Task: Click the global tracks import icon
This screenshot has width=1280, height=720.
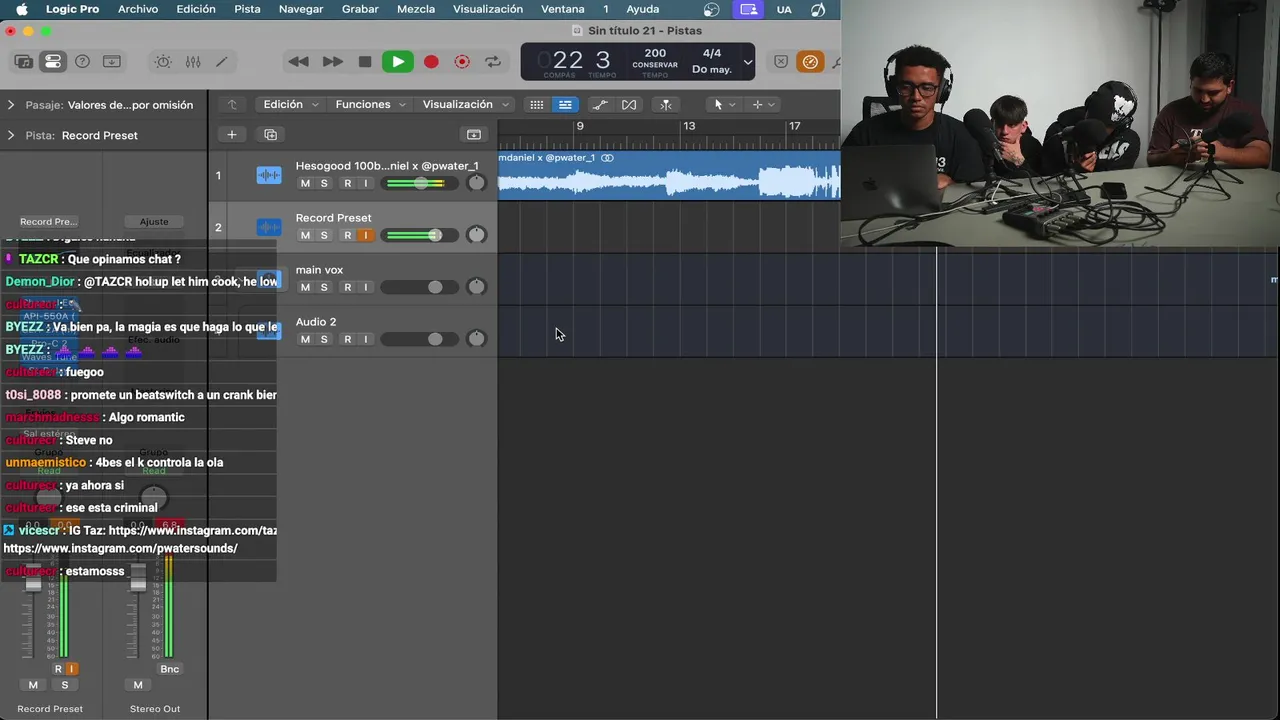Action: point(474,135)
